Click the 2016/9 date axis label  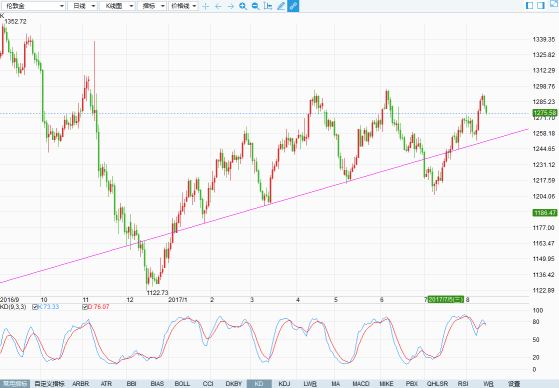pos(10,300)
